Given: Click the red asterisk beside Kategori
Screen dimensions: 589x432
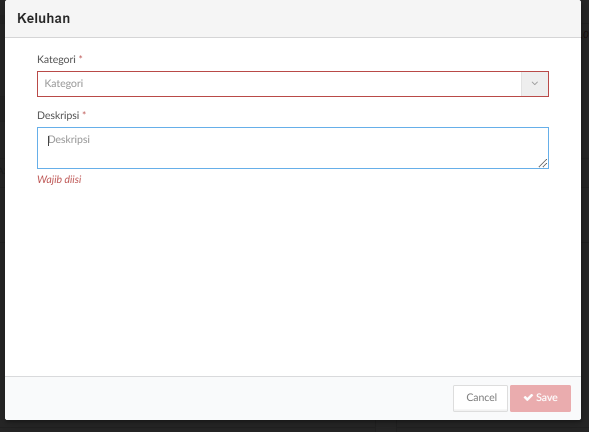Looking at the screenshot, I should (80, 58).
